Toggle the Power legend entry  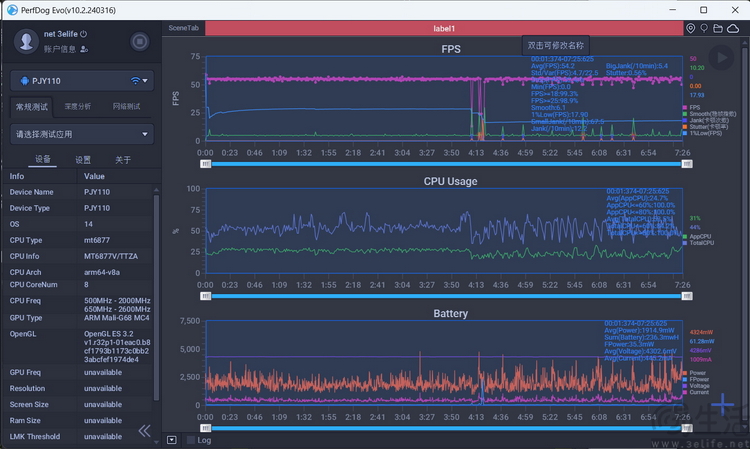click(695, 372)
